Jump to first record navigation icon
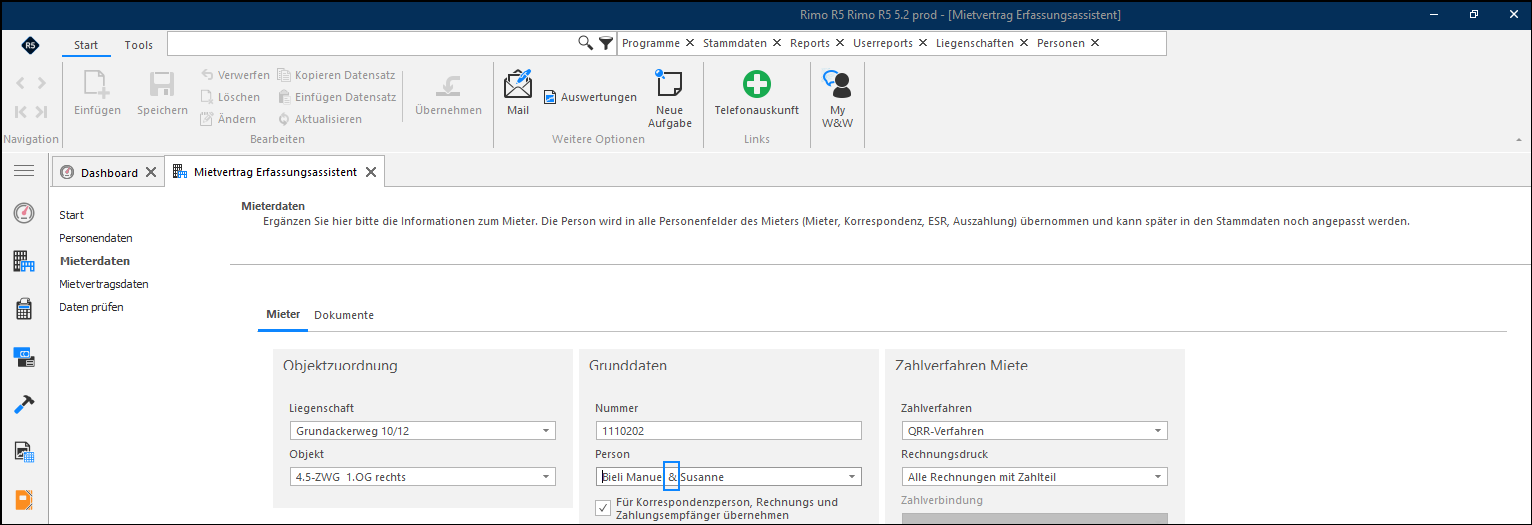 [21, 112]
